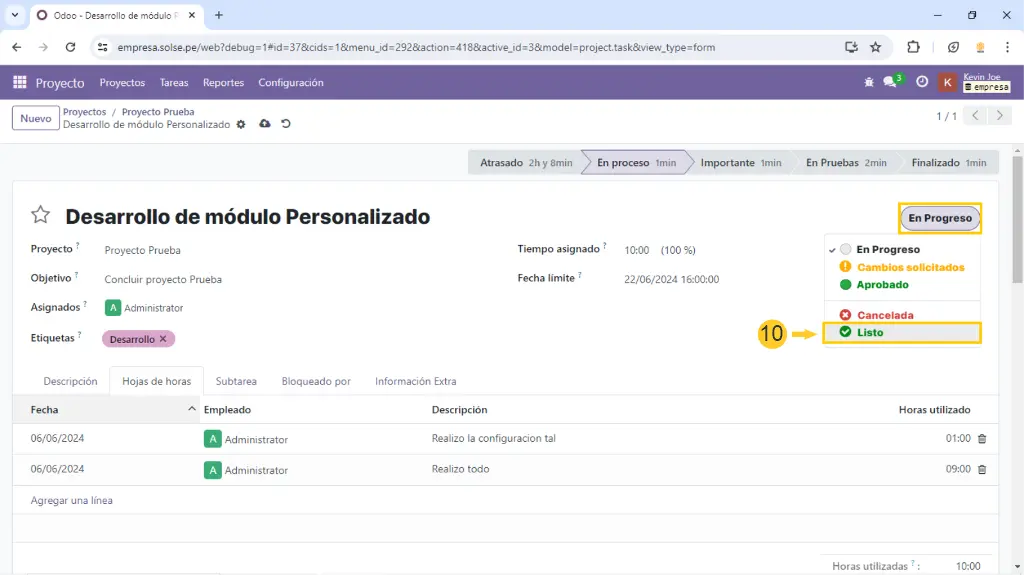This screenshot has width=1024, height=575.
Task: Open the debug bug icon menu
Action: 868,83
